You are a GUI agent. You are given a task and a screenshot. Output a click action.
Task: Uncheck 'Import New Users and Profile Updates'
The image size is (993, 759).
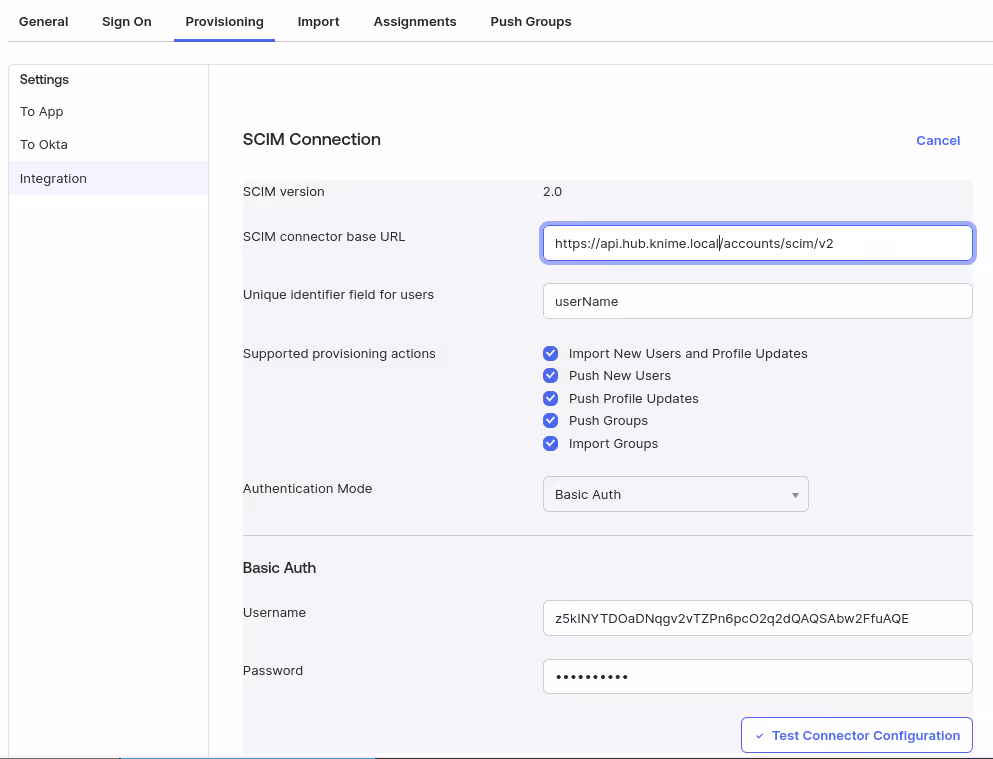(550, 353)
